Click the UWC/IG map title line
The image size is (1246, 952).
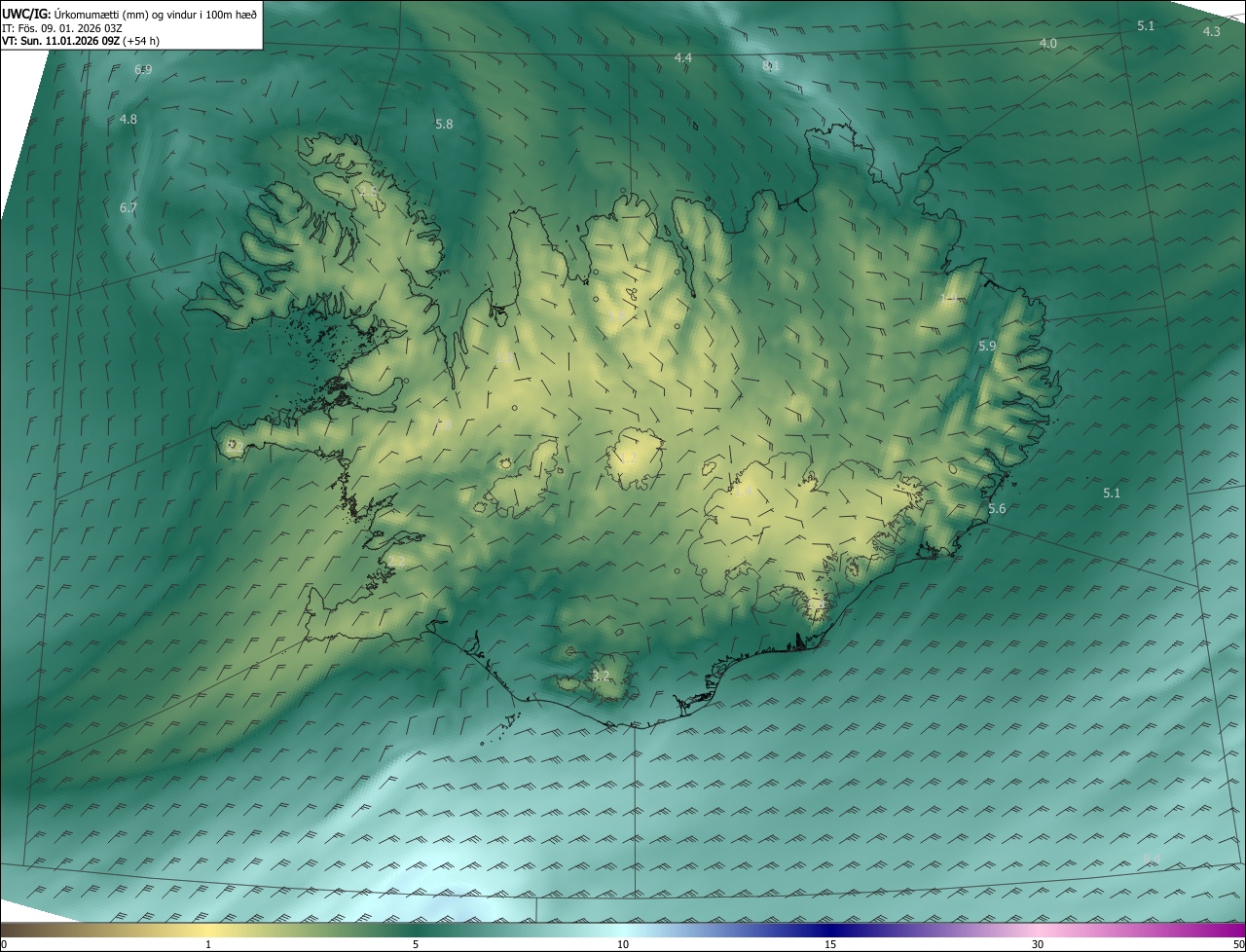pos(129,13)
